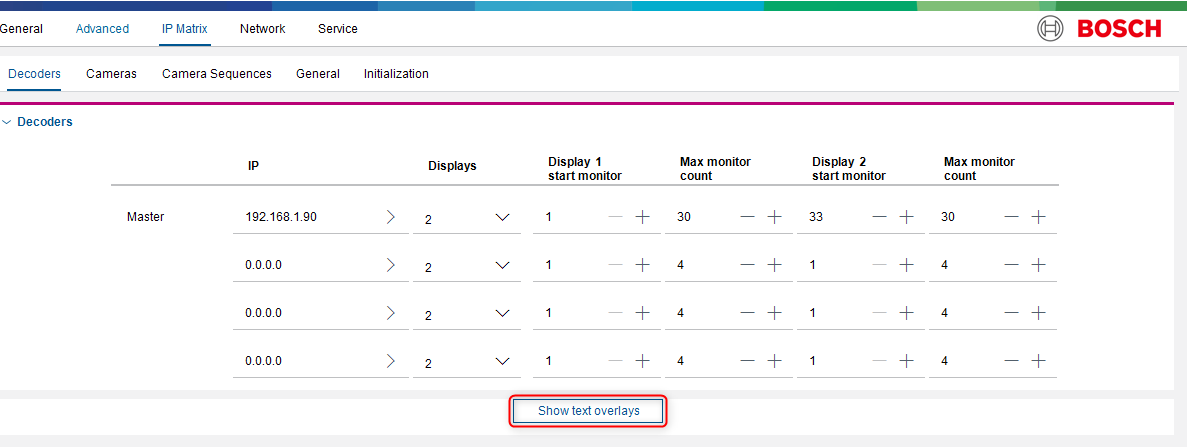Decrease Master Display 1 max monitor count with minus
The image size is (1187, 447).
tap(747, 217)
